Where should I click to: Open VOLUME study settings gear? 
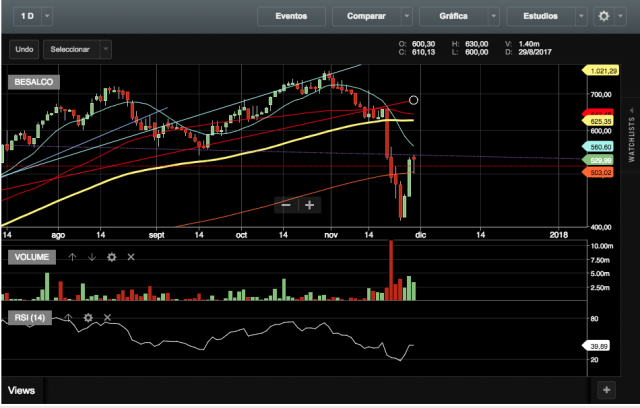[x=111, y=257]
